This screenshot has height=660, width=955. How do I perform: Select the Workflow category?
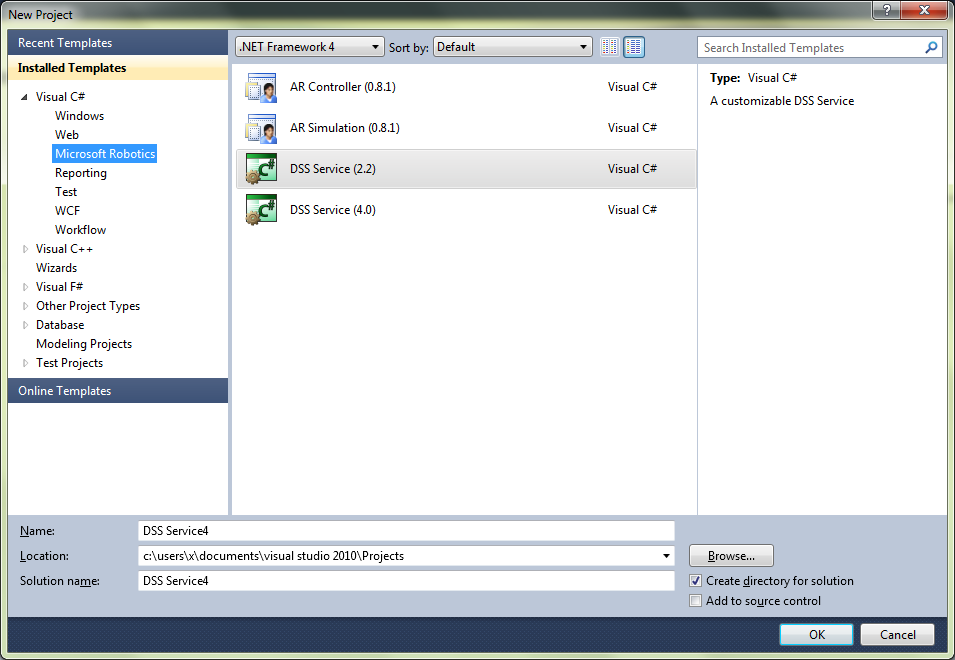(80, 230)
